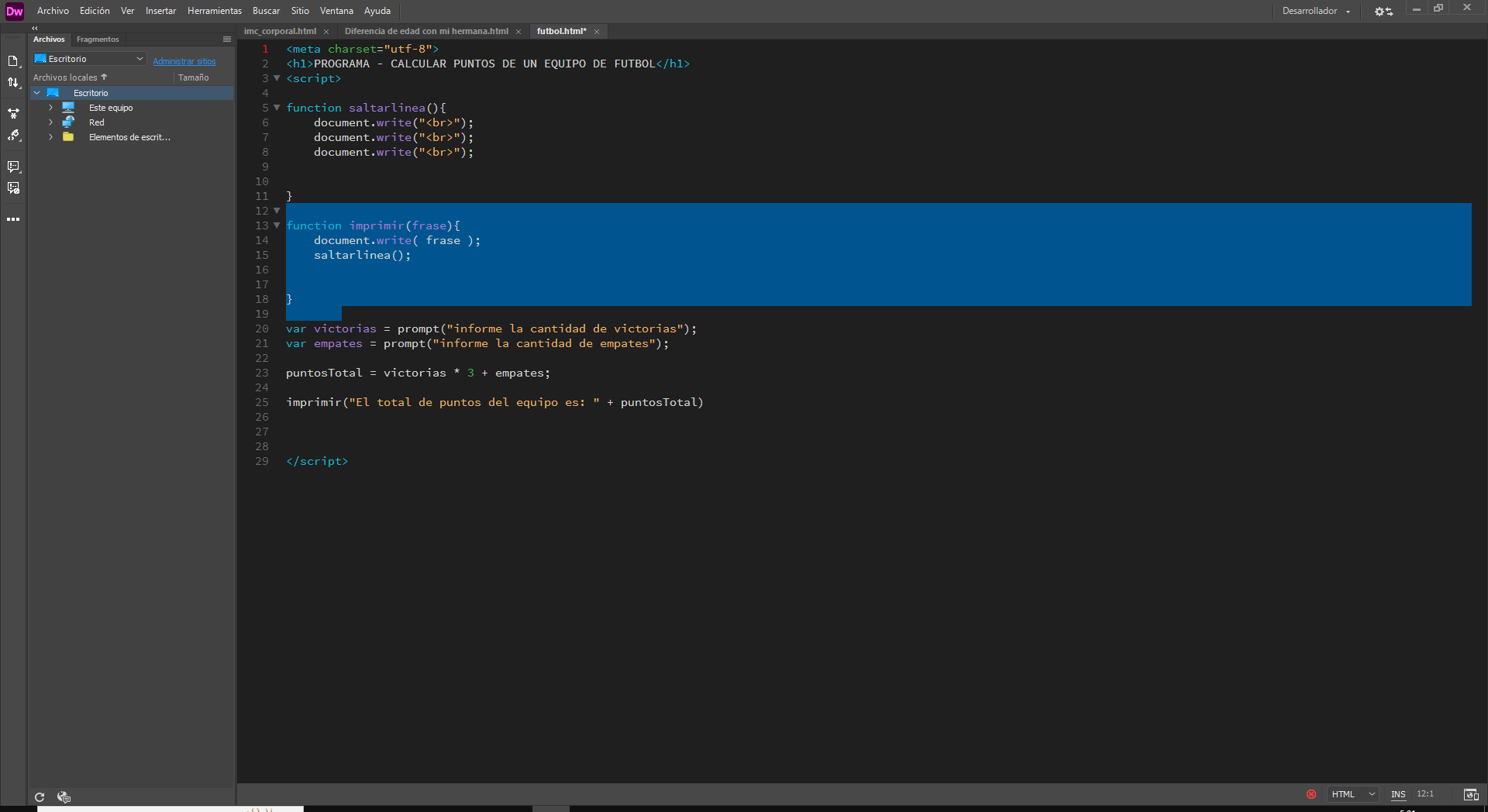The height and width of the screenshot is (812, 1488).
Task: Open the Dreamweaver Dw logo menu
Action: tap(14, 11)
